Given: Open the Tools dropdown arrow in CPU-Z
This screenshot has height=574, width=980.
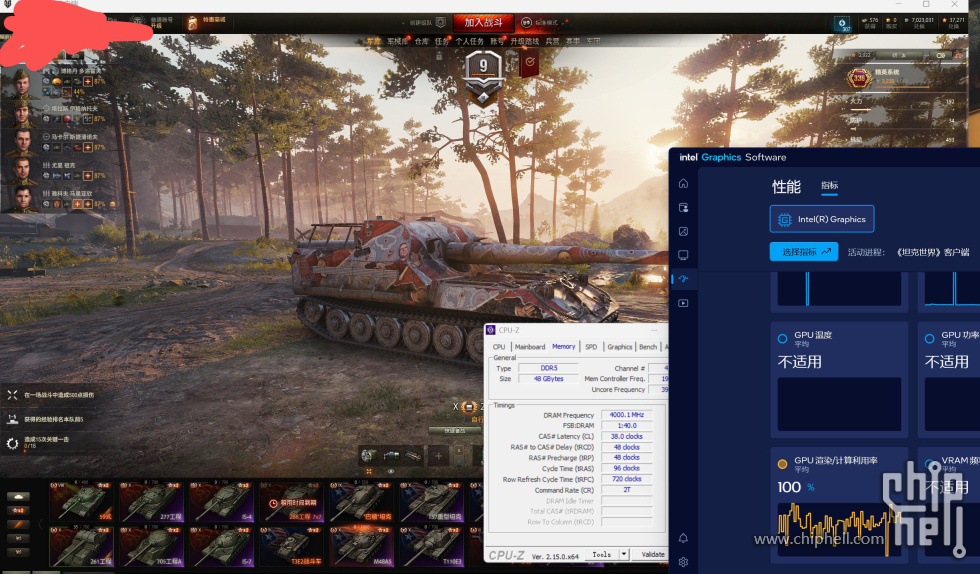Looking at the screenshot, I should [x=623, y=554].
